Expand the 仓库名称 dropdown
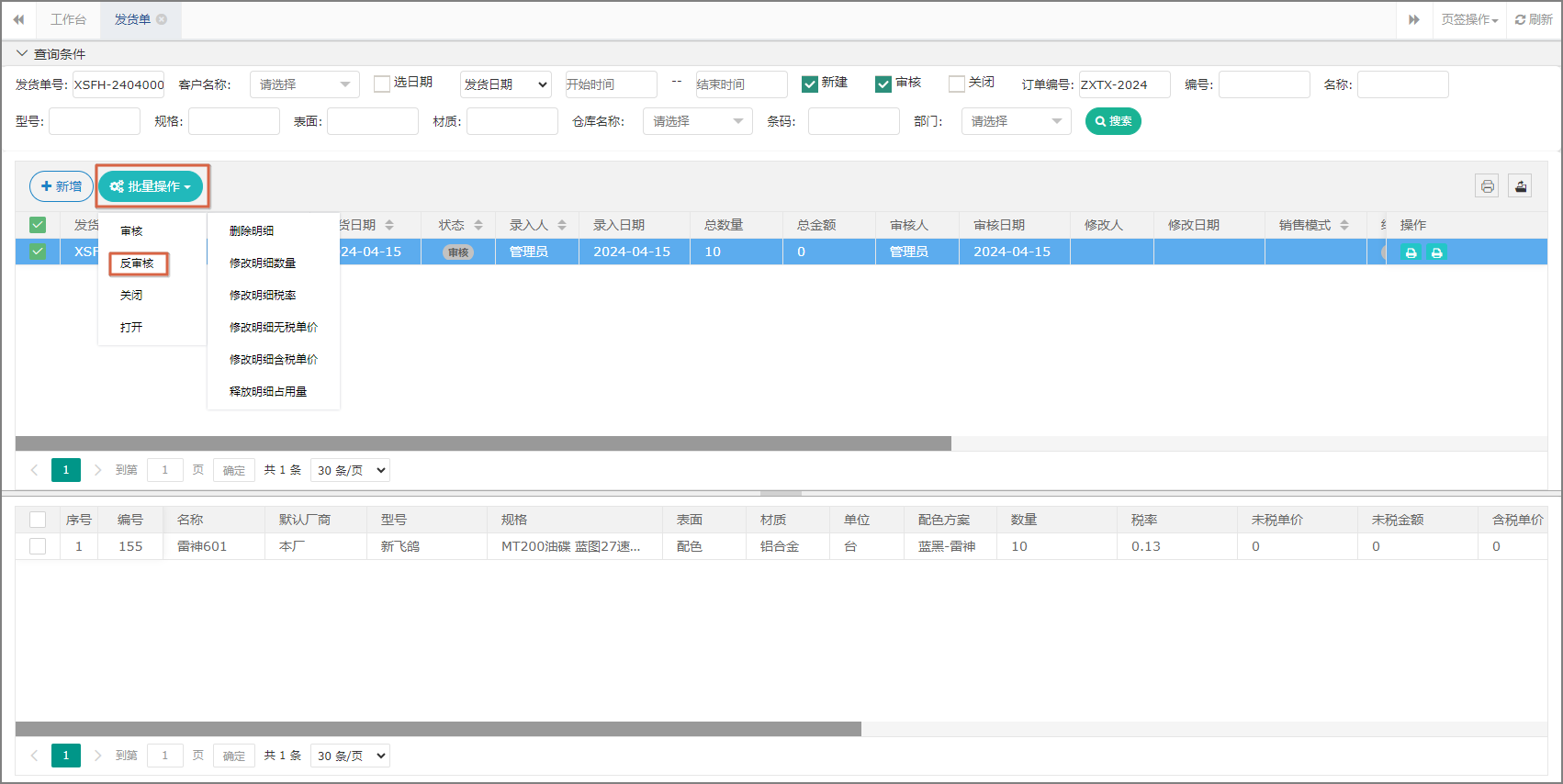The height and width of the screenshot is (784, 1563). [697, 121]
